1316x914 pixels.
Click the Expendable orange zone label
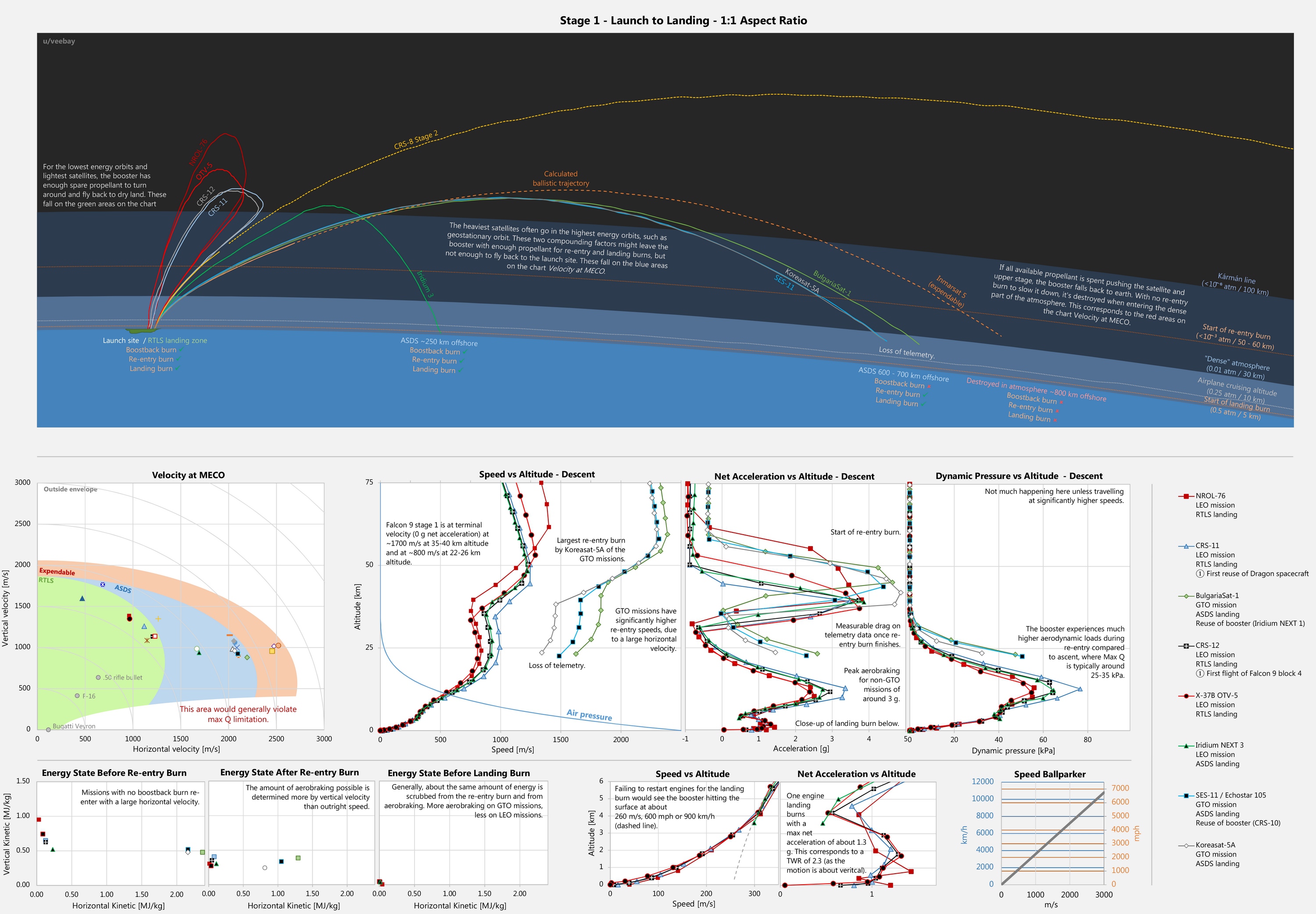click(57, 571)
